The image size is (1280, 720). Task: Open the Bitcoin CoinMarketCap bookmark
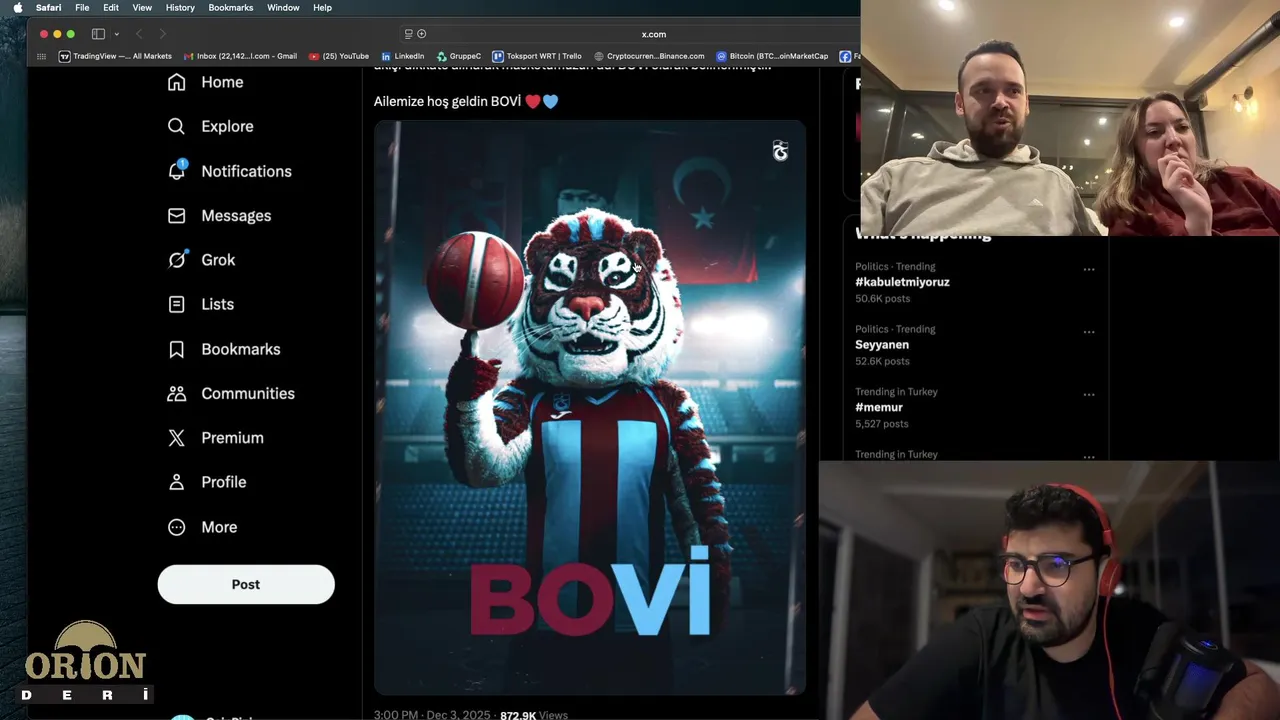pyautogui.click(x=772, y=56)
